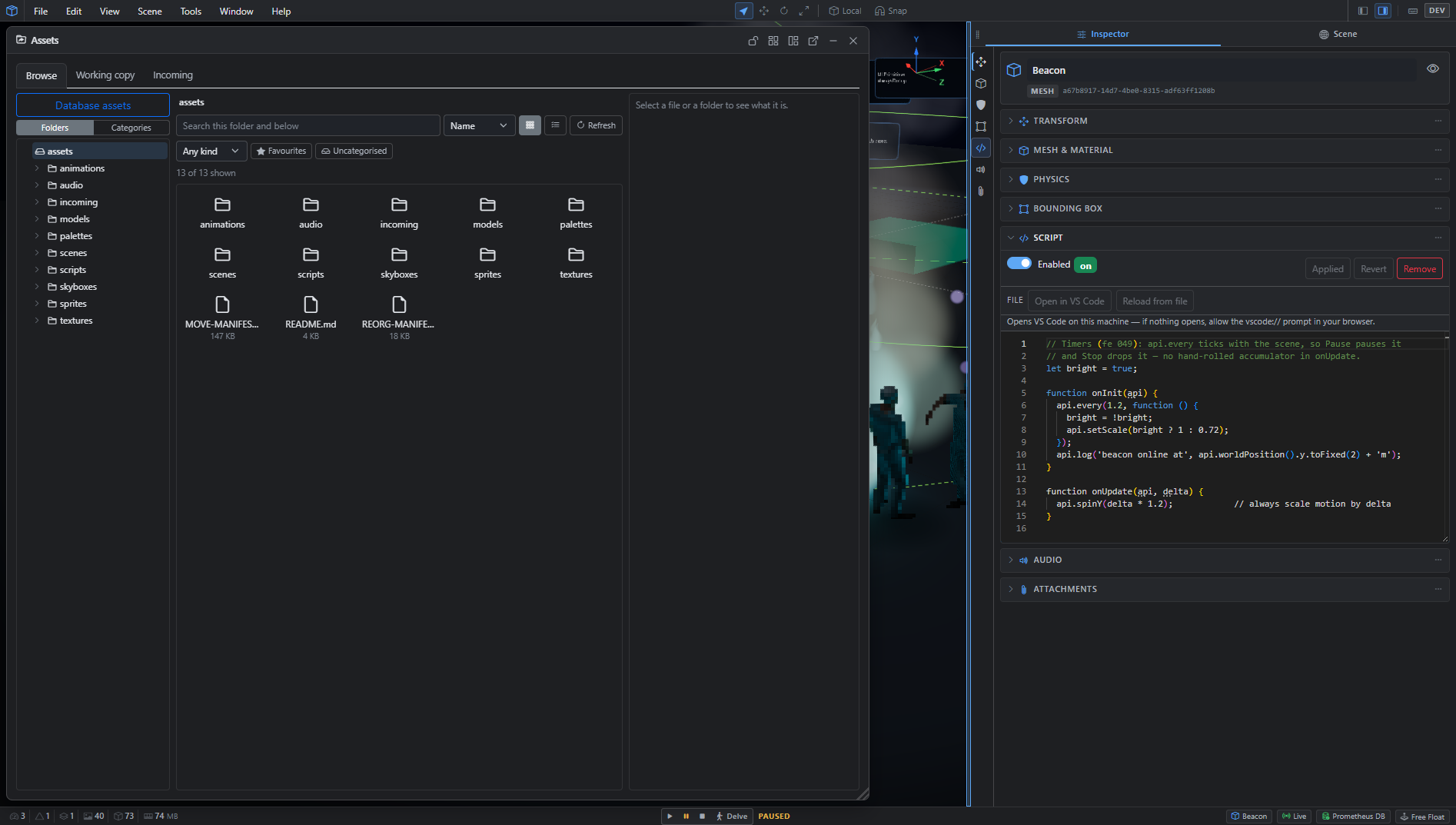Switch to the Working copy tab
This screenshot has height=825, width=1456.
105,75
